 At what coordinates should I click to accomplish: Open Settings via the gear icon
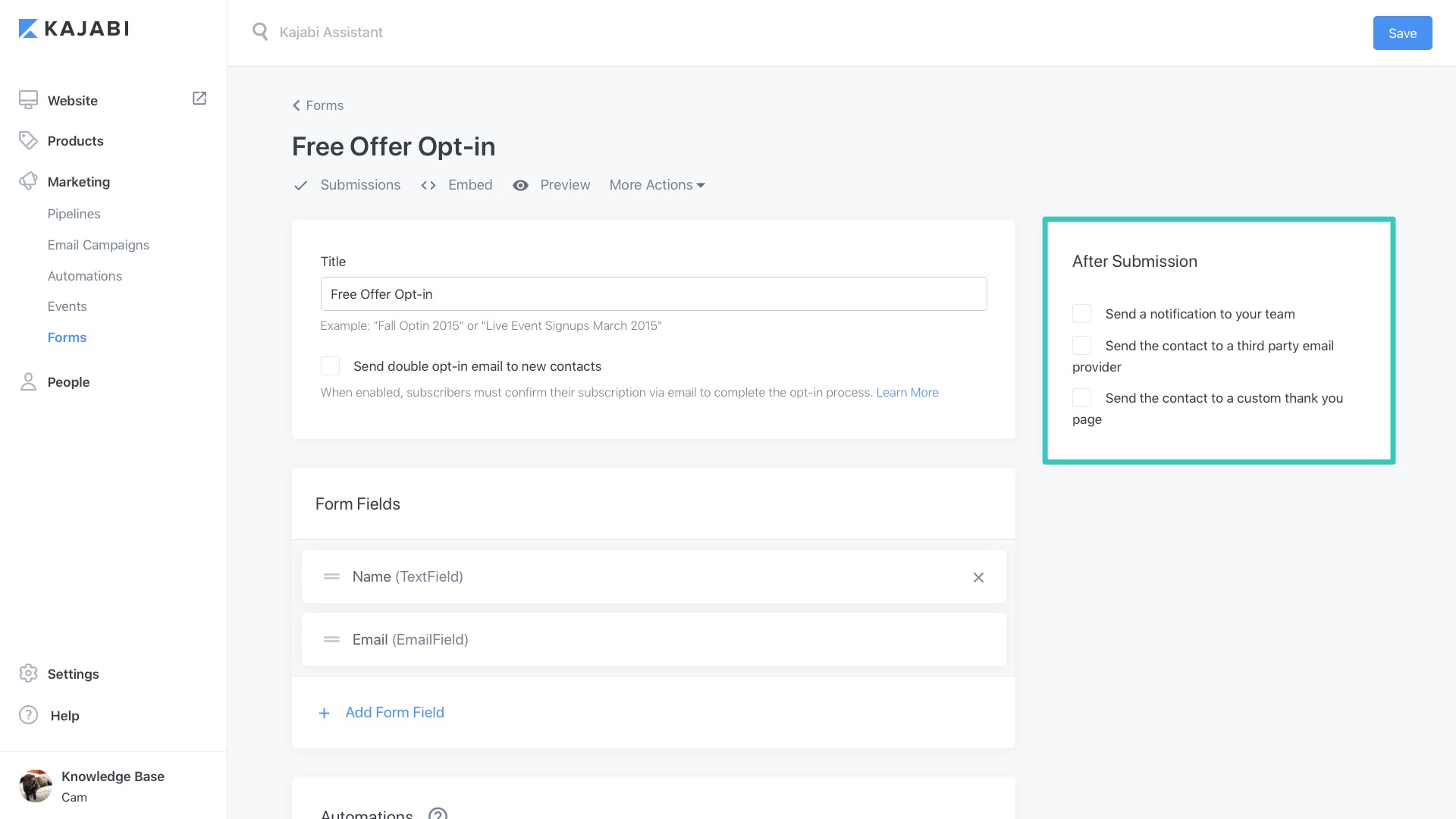pos(28,673)
